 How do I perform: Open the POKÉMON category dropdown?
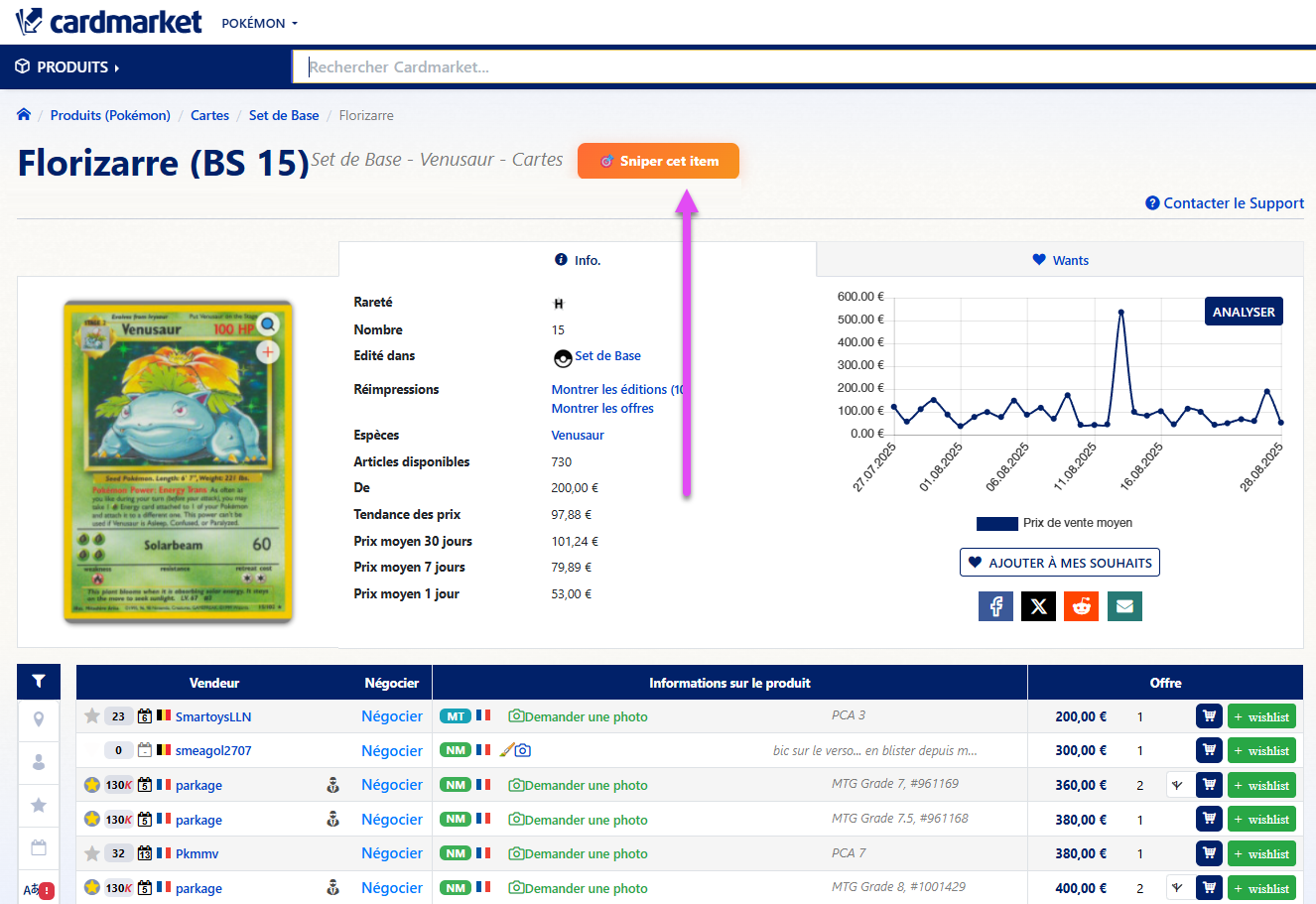pyautogui.click(x=259, y=22)
